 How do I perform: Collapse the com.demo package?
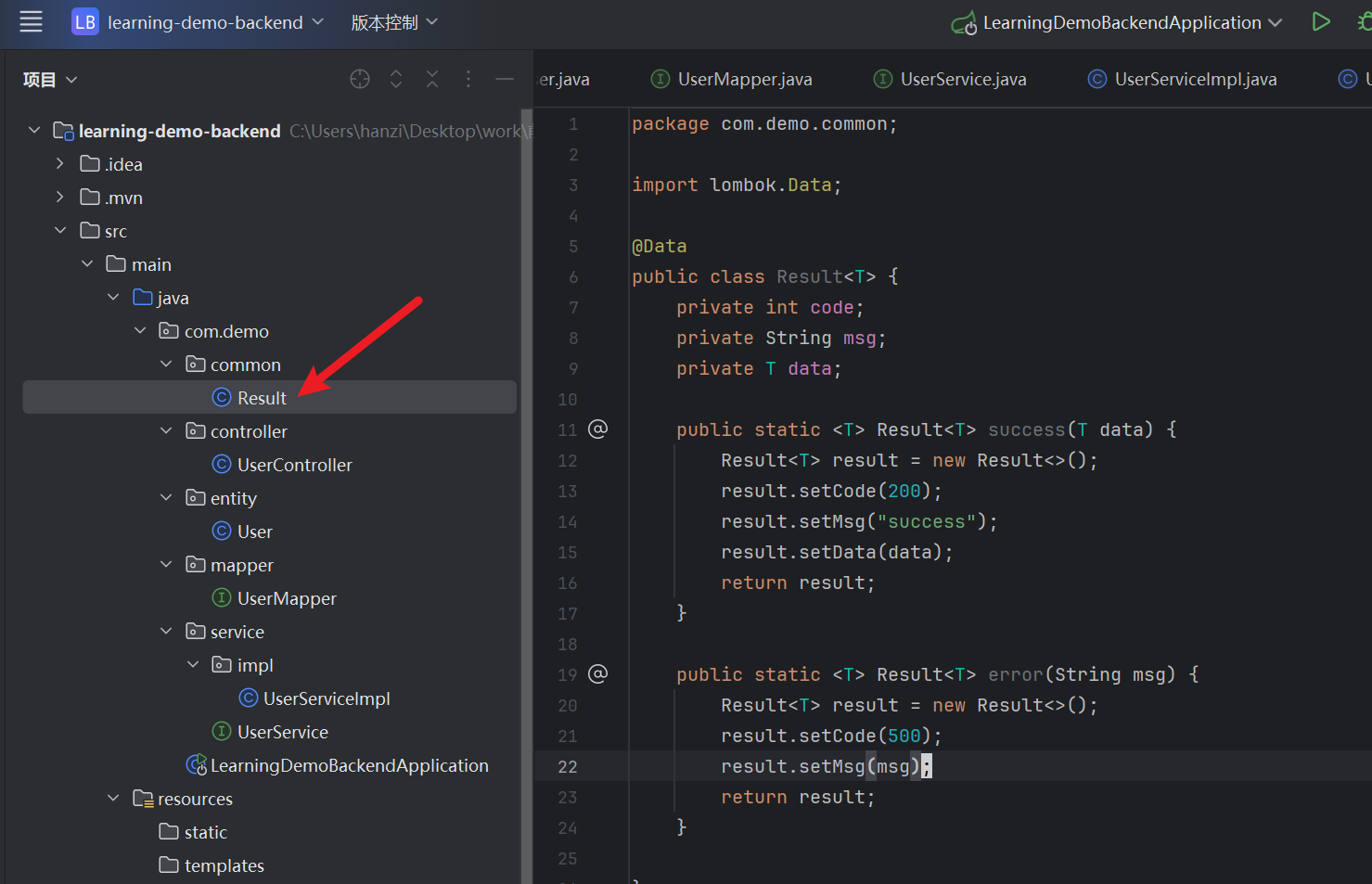point(140,331)
